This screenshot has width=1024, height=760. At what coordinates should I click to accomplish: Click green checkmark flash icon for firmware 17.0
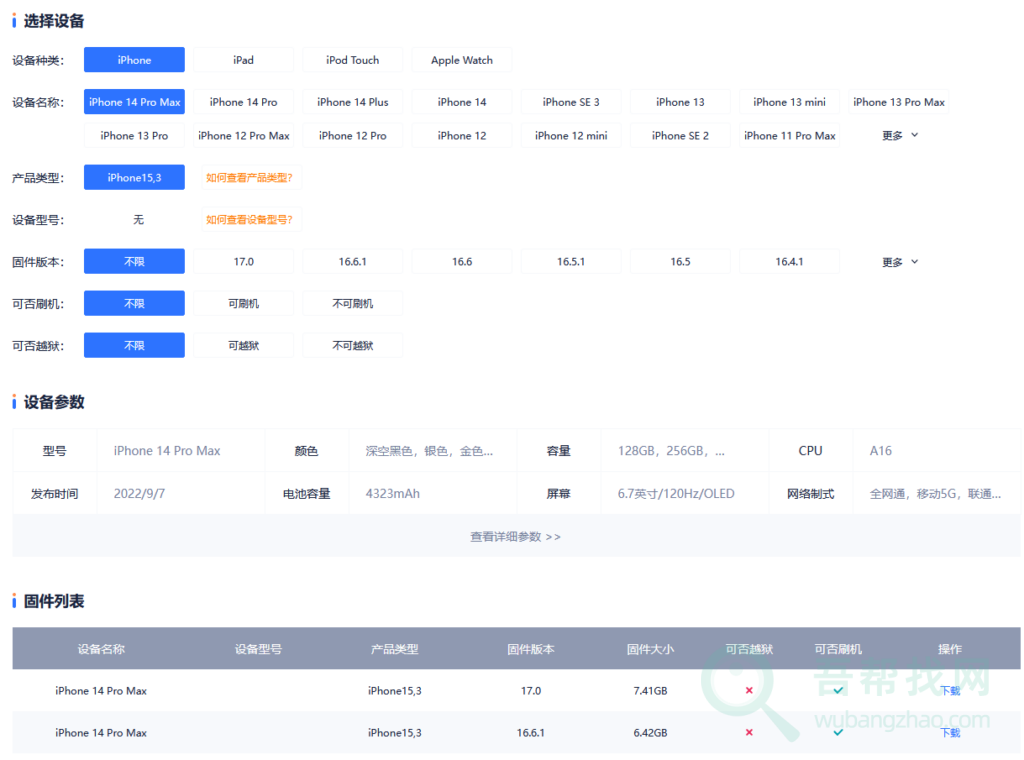coord(838,691)
